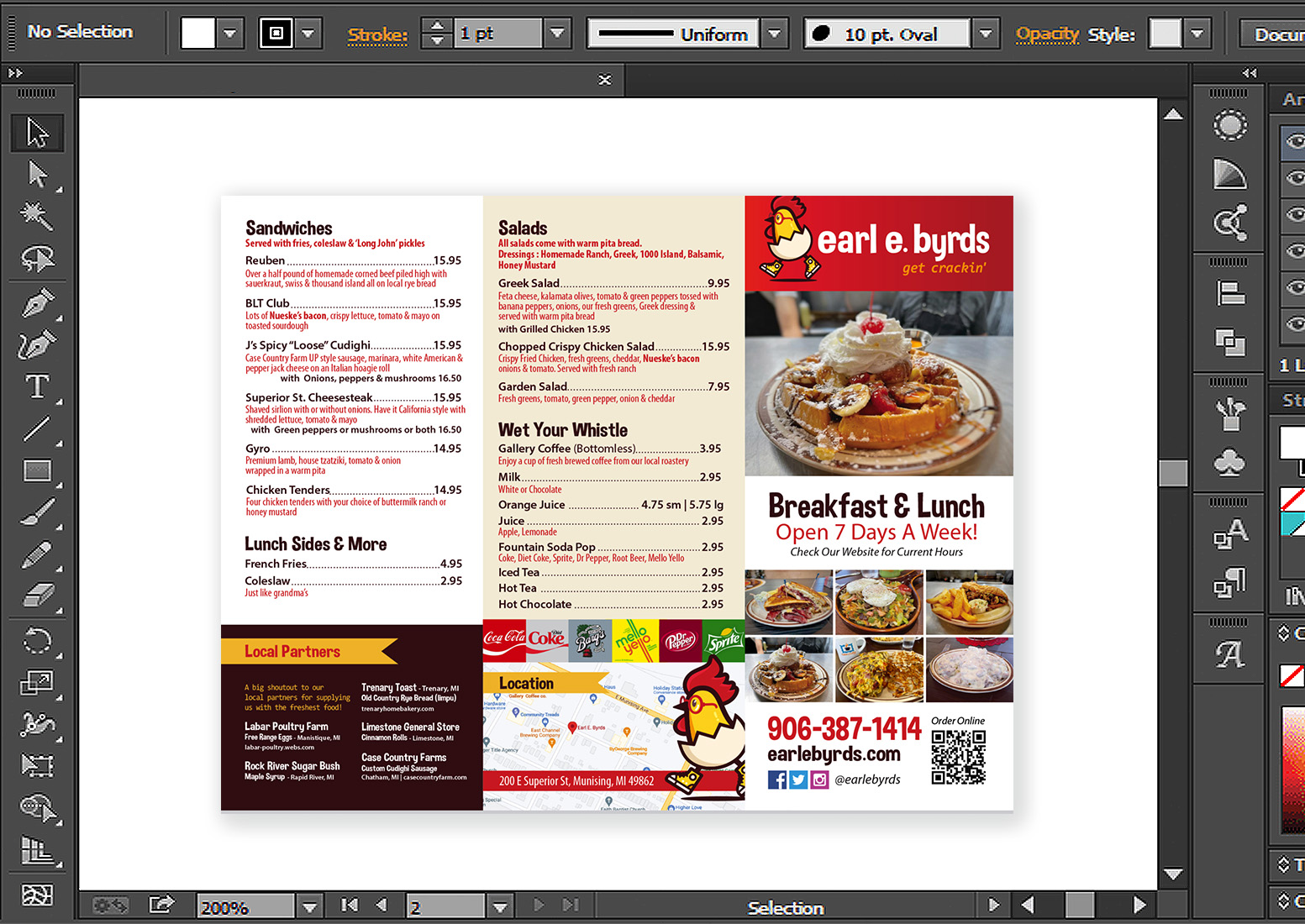
Task: Select the Direct Selection tool
Action: pyautogui.click(x=38, y=175)
